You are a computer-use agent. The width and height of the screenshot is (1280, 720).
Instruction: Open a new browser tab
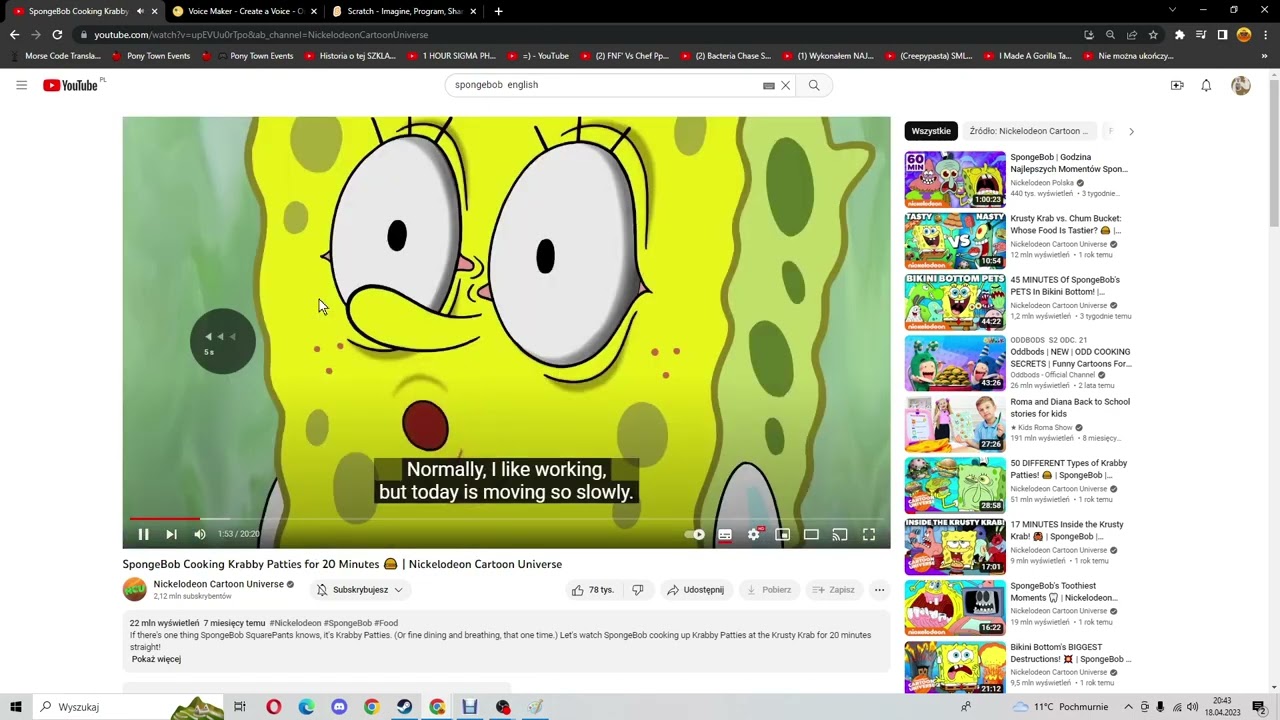[x=499, y=11]
